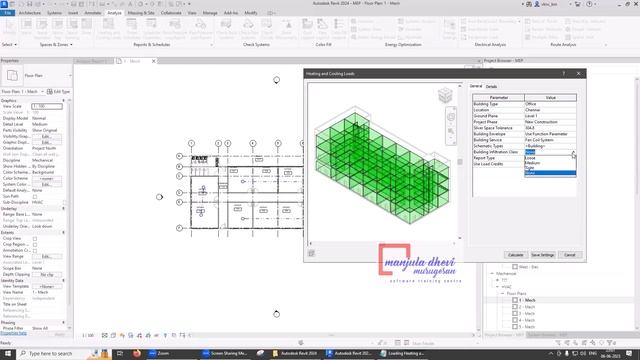Click the Task View icon in taskbar
The image size is (640, 360).
pos(120,353)
